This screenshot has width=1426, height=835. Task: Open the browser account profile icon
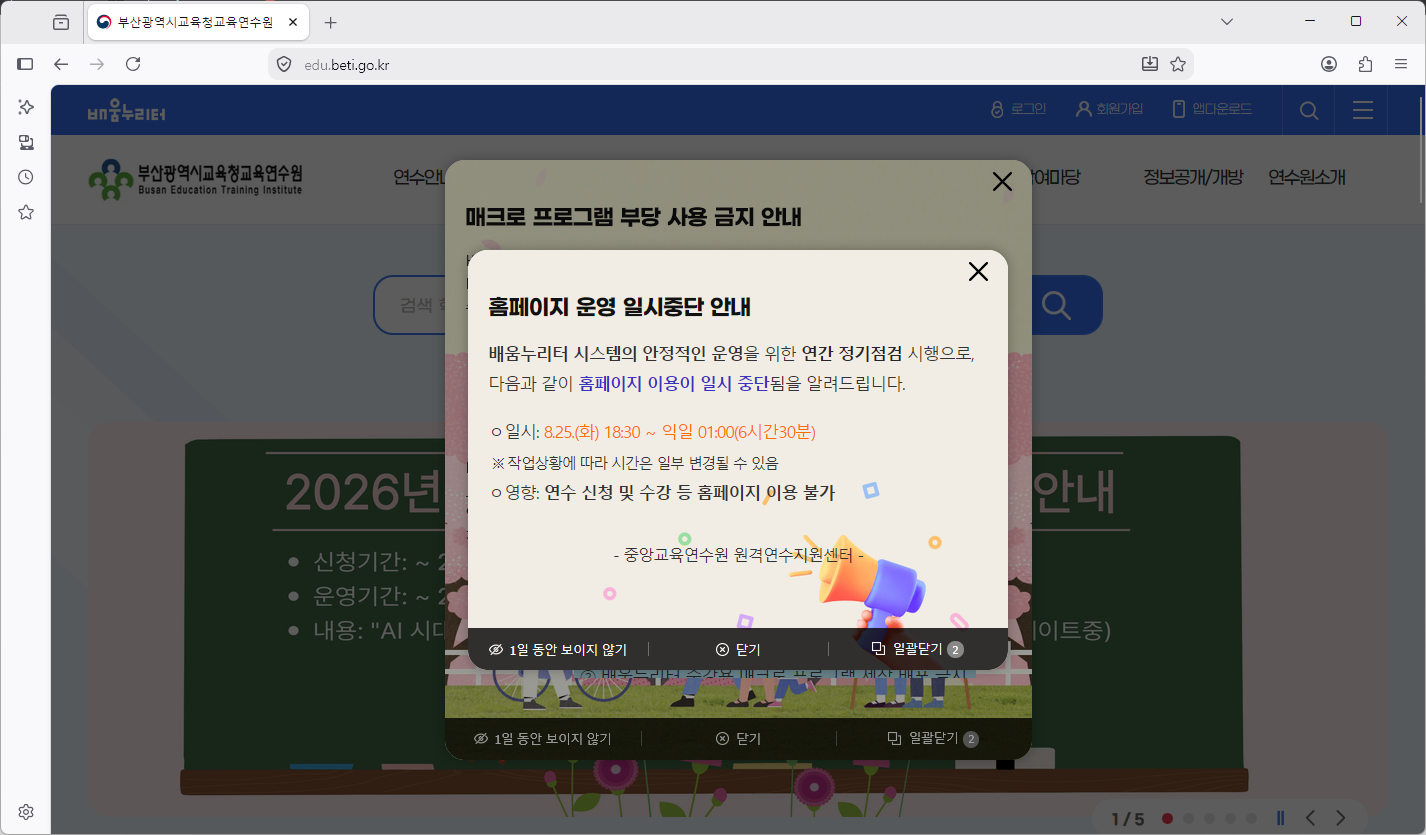point(1329,64)
